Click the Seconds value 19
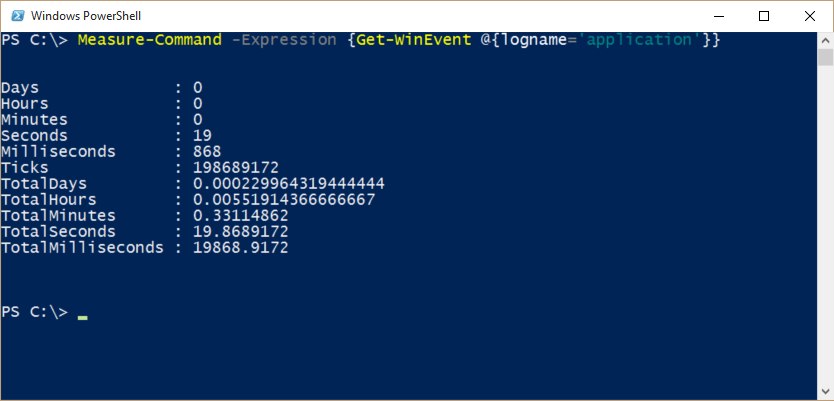The height and width of the screenshot is (401, 834). pyautogui.click(x=202, y=136)
